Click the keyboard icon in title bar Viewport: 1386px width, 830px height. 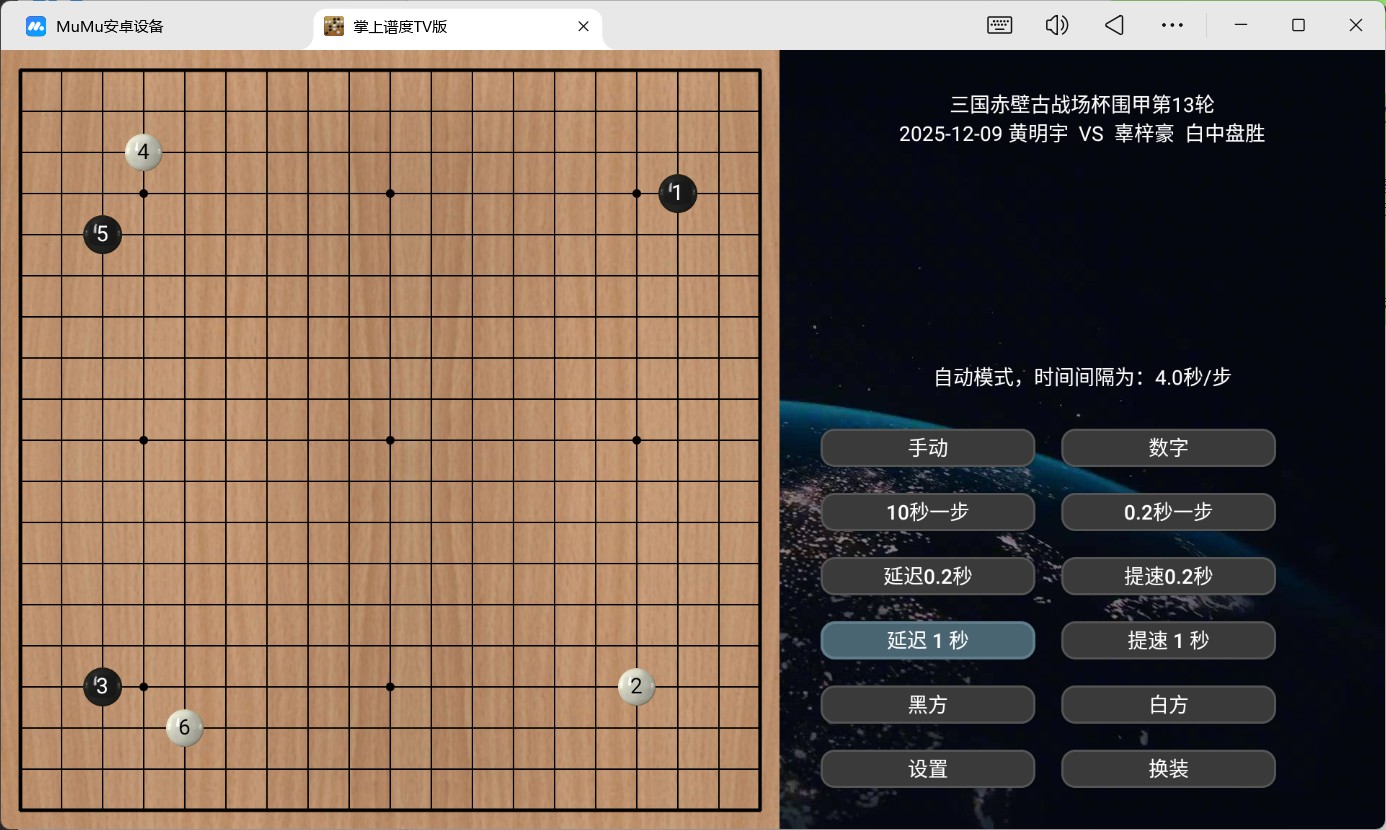click(999, 26)
